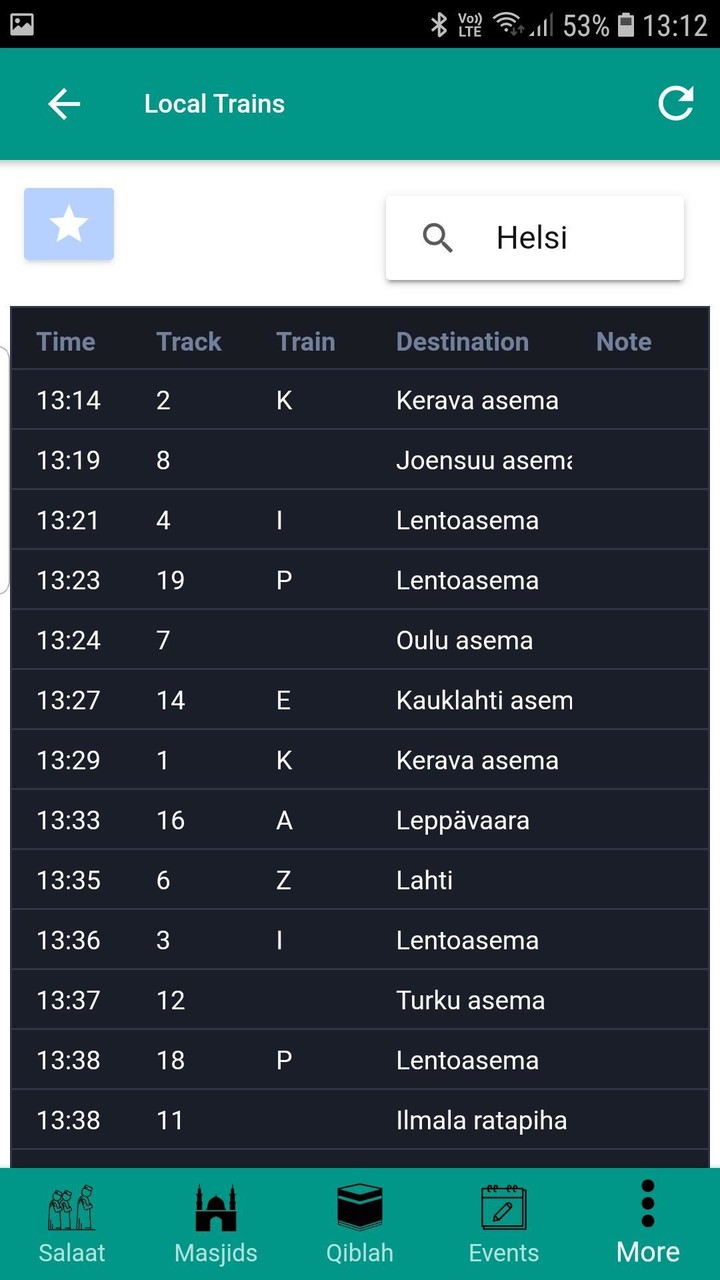Screen dimensions: 720x1280
Task: Tap the Ilmala ratapiha departure row
Action: pos(360,1120)
